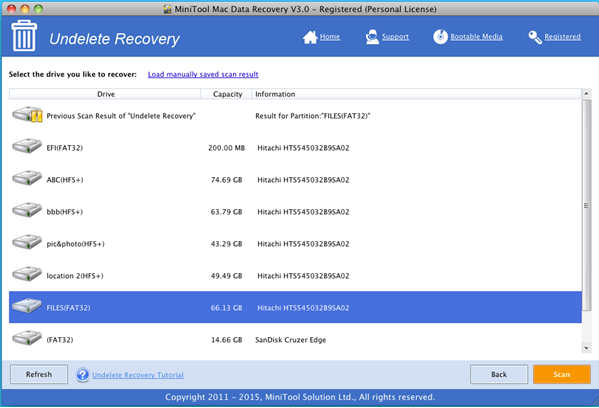Click the app icon in title bar
This screenshot has width=599, height=408.
tap(167, 9)
